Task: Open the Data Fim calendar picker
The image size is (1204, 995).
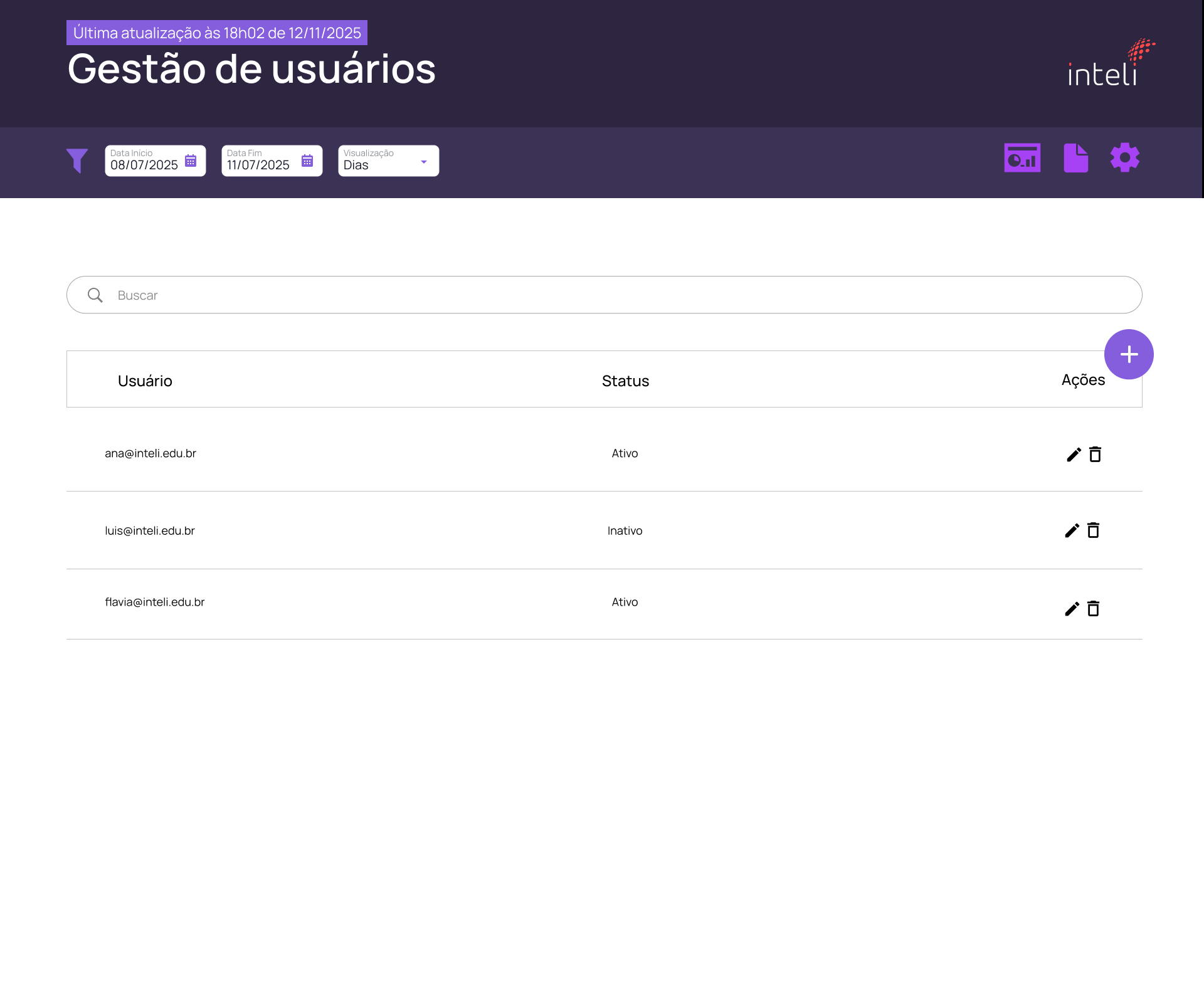Action: click(x=307, y=161)
